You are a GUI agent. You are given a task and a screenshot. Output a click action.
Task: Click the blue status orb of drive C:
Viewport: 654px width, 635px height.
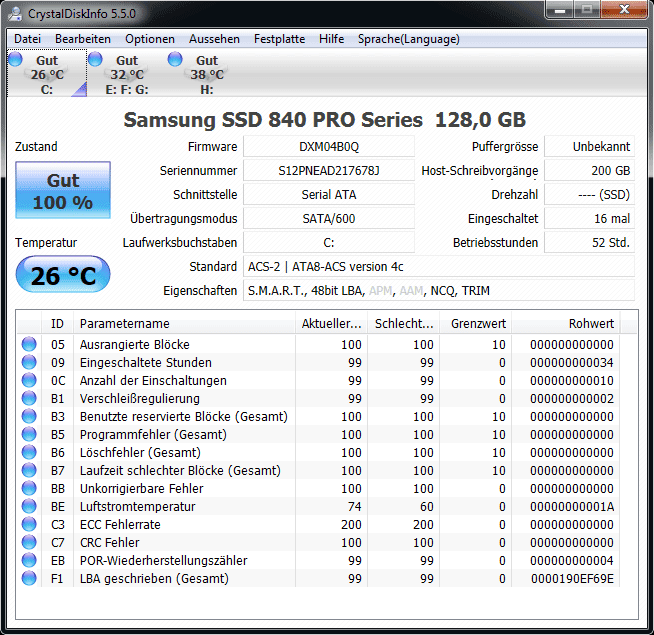(15, 59)
